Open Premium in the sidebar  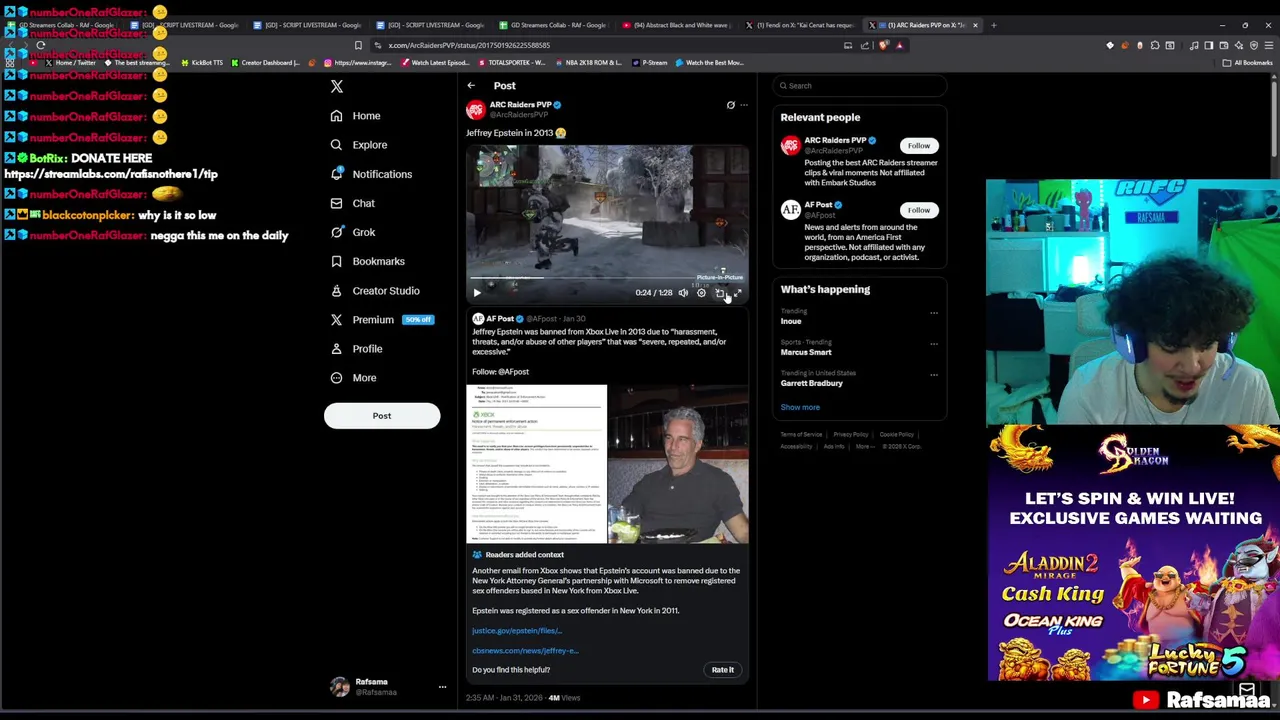[x=380, y=320]
